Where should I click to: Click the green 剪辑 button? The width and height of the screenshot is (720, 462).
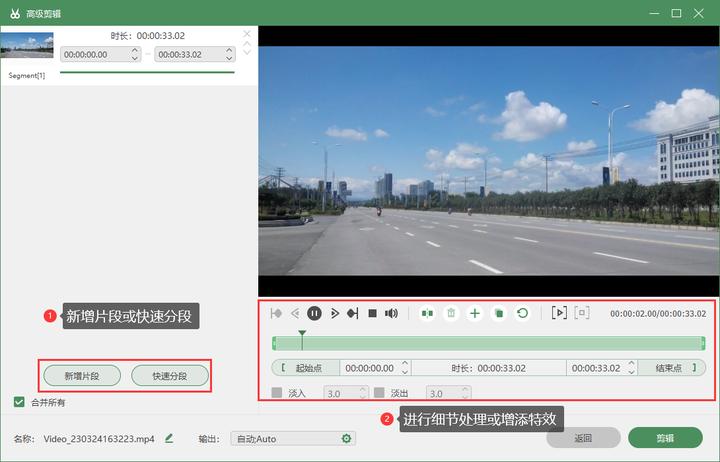pos(665,438)
